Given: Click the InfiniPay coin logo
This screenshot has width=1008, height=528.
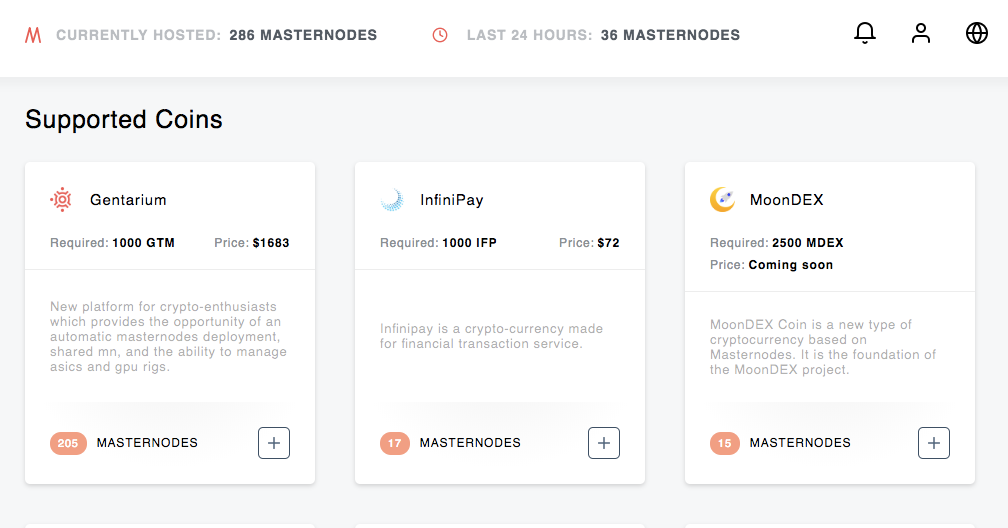Looking at the screenshot, I should [392, 200].
